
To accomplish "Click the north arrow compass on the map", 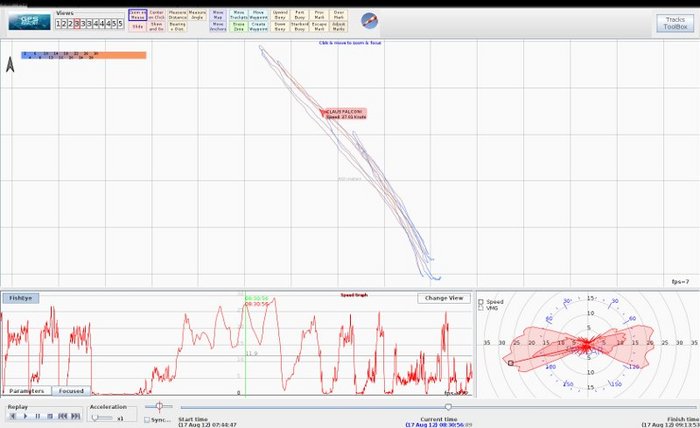I will (10, 65).
